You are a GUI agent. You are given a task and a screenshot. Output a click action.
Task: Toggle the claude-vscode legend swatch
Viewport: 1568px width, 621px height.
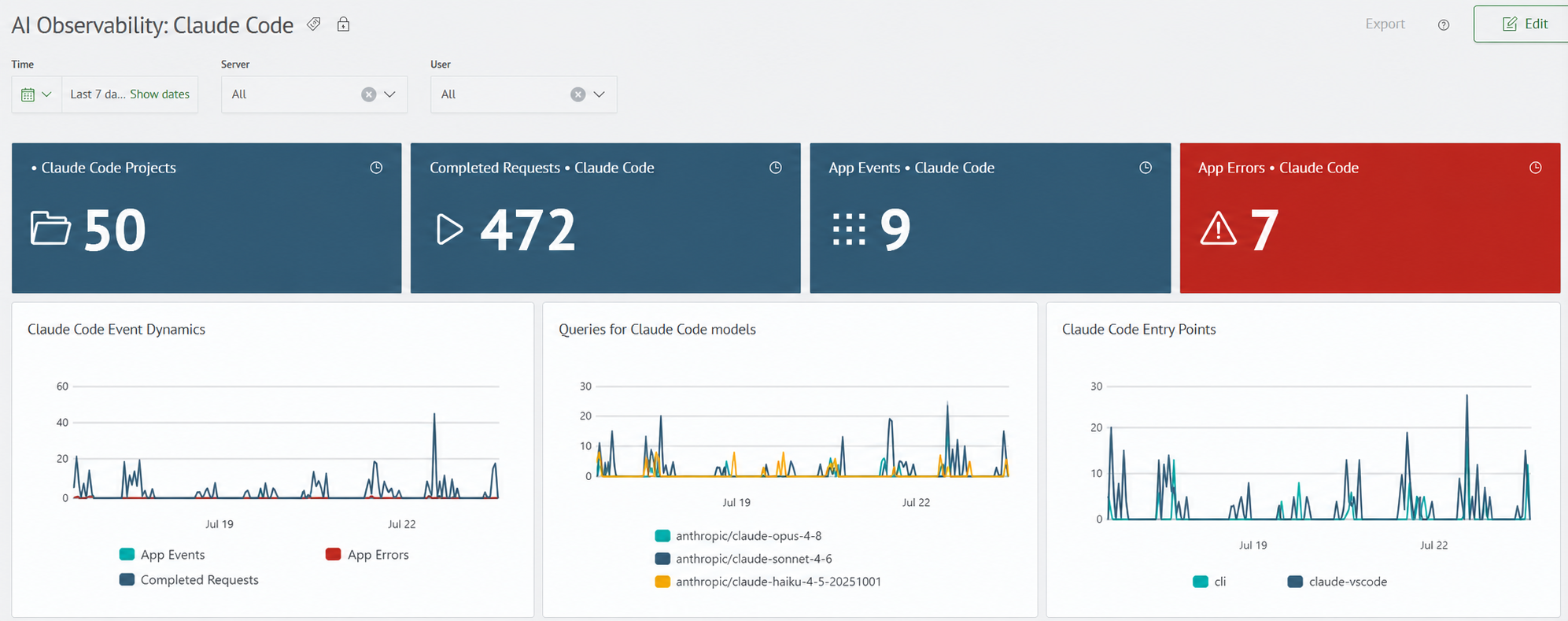coord(1295,582)
